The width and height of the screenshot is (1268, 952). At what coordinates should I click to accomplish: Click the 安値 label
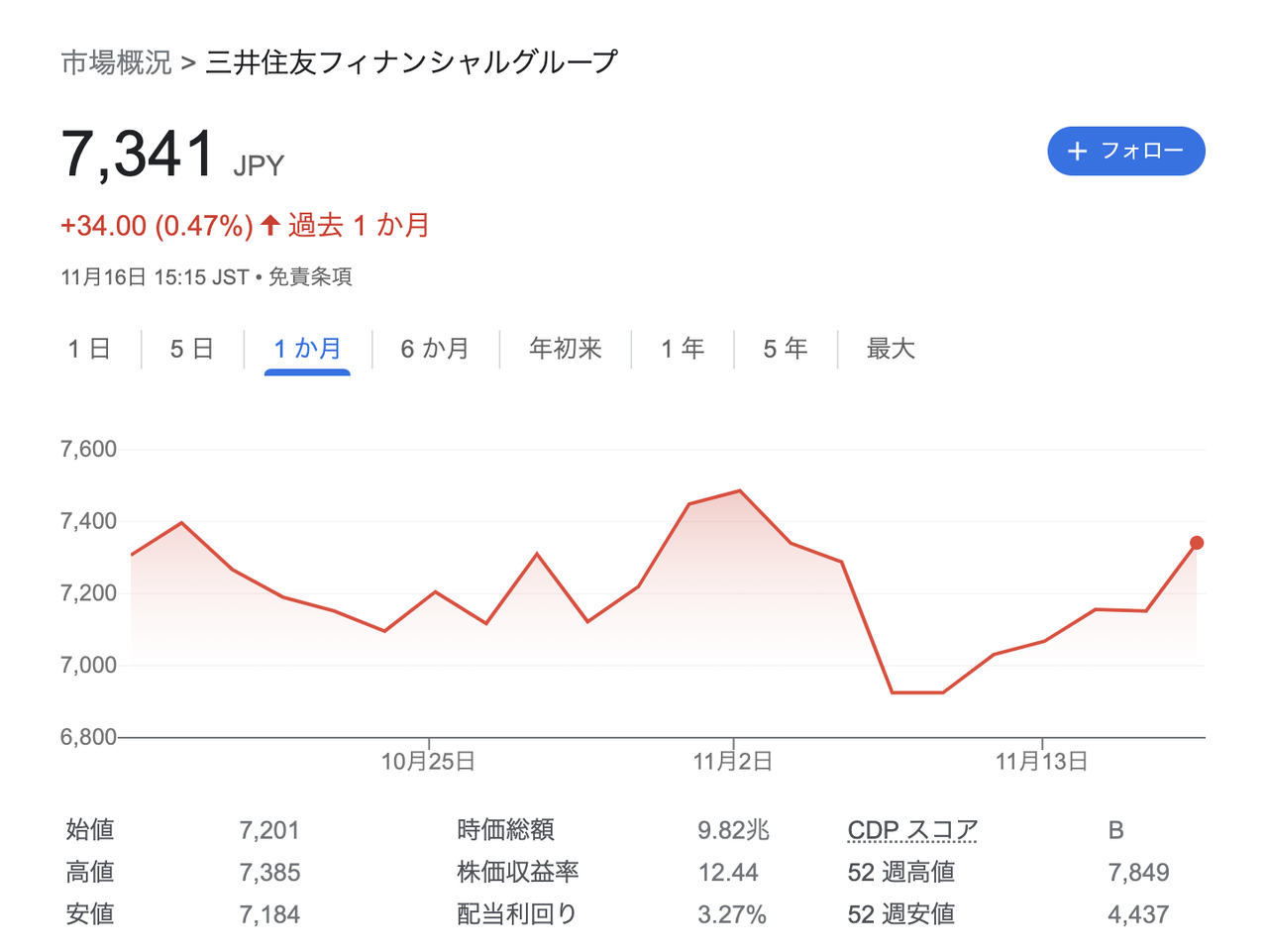click(90, 914)
